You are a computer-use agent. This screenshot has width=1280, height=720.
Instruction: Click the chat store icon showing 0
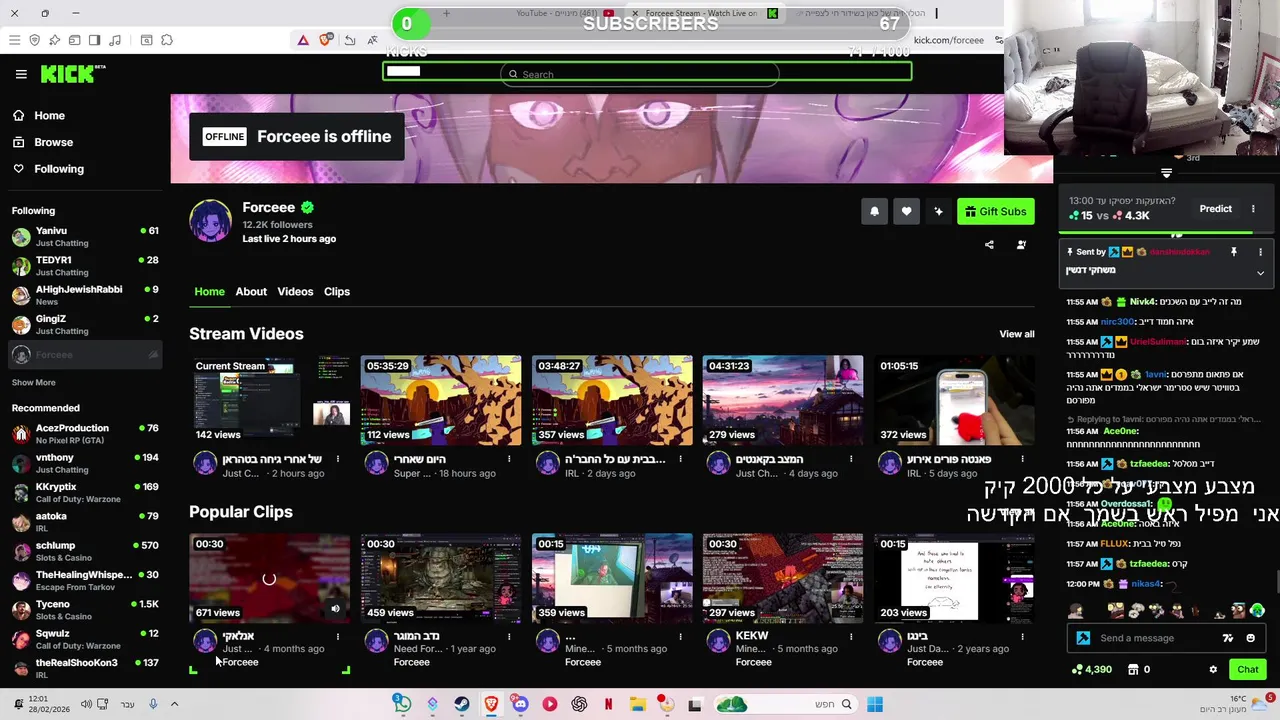pos(1133,670)
